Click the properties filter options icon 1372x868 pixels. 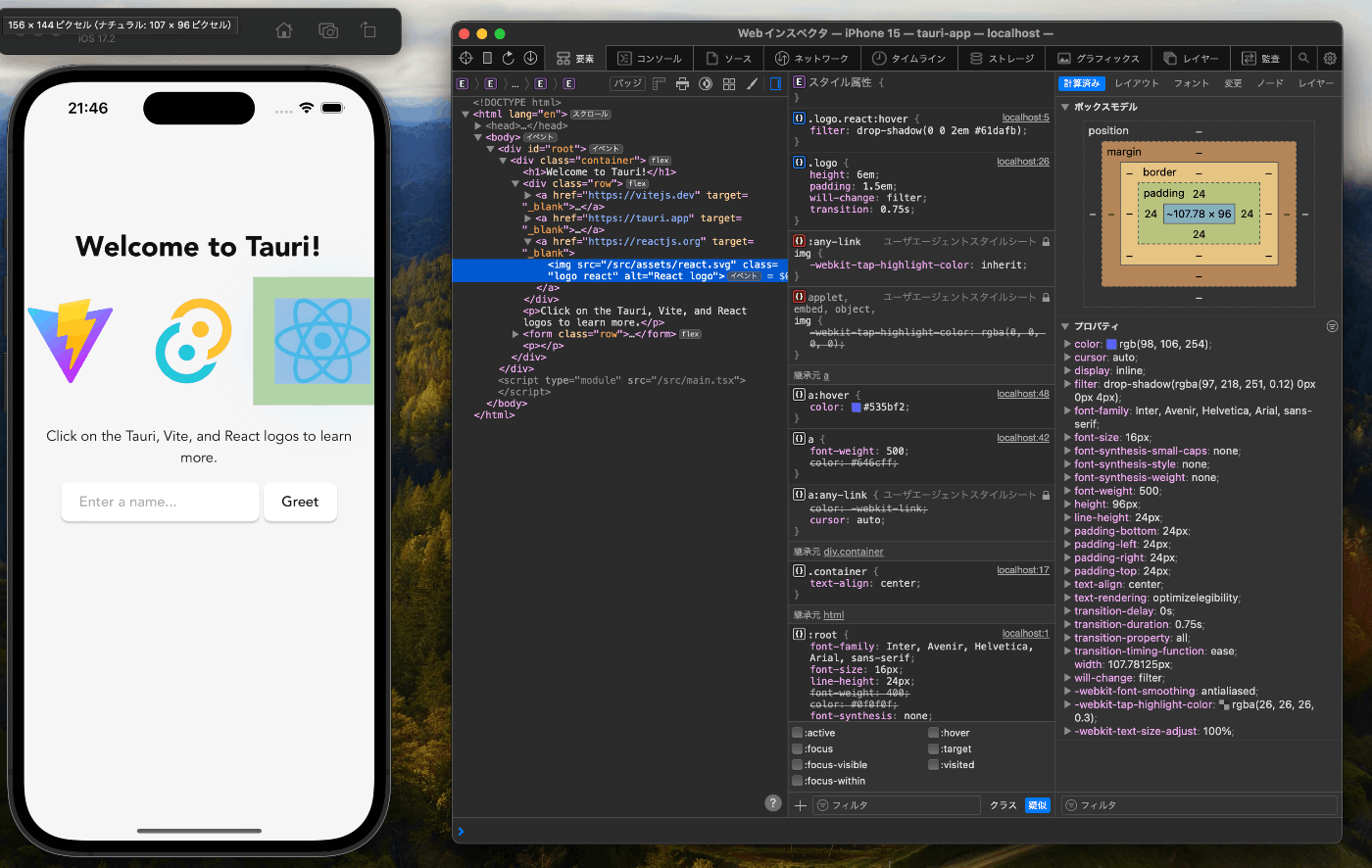tap(1332, 326)
